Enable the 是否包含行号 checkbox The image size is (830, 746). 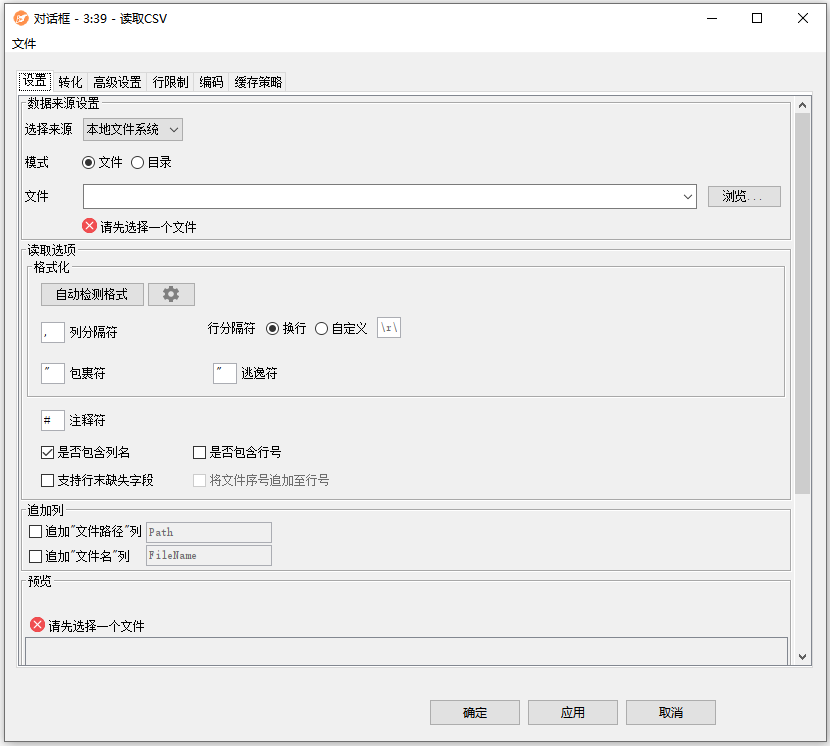point(199,452)
